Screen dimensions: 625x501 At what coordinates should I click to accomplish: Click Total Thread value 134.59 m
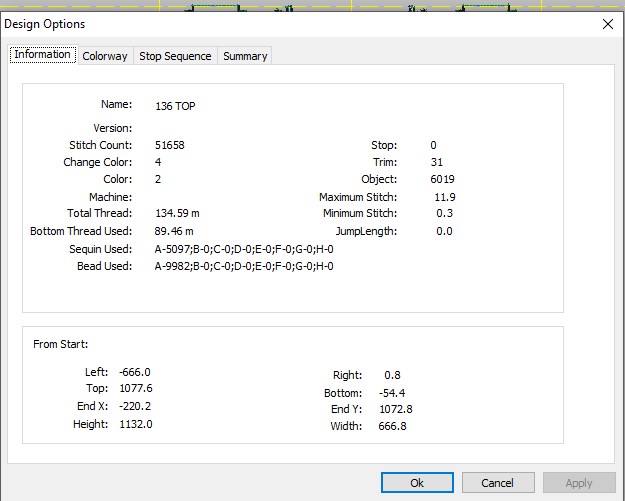point(177,213)
